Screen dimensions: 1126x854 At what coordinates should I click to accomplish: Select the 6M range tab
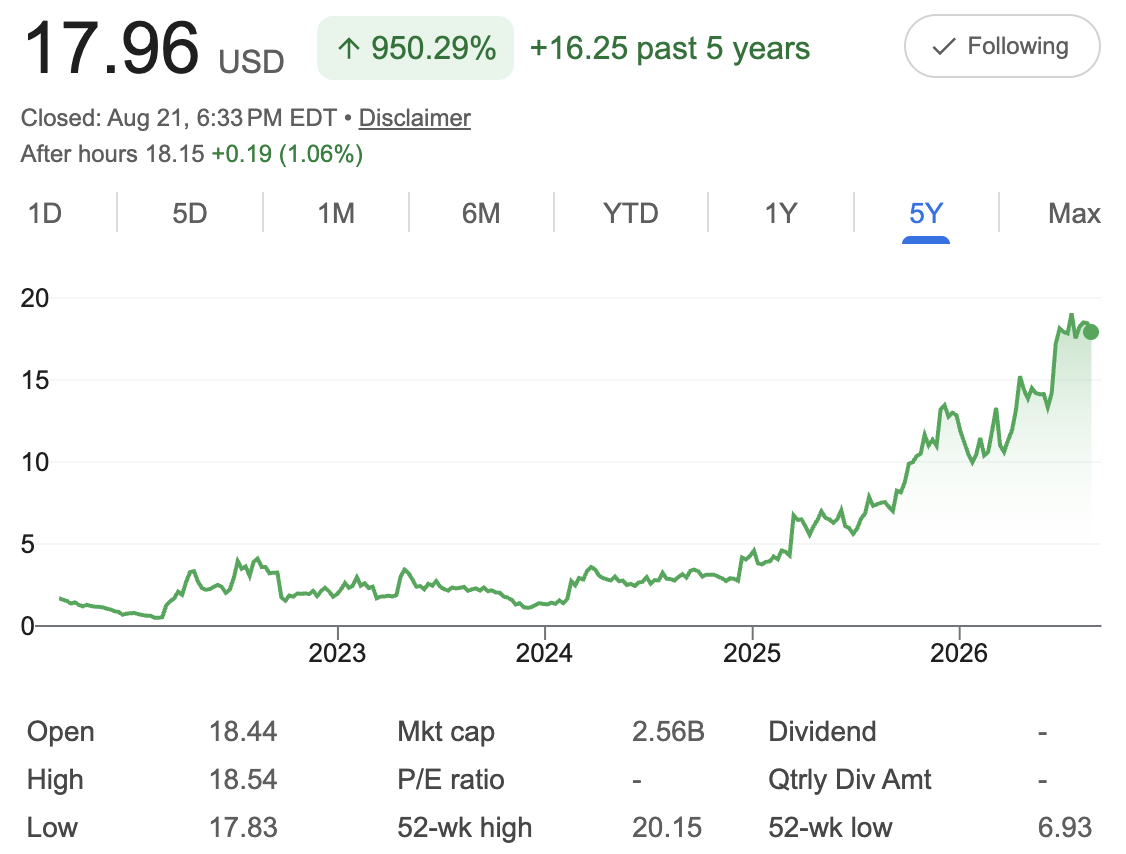pyautogui.click(x=480, y=213)
